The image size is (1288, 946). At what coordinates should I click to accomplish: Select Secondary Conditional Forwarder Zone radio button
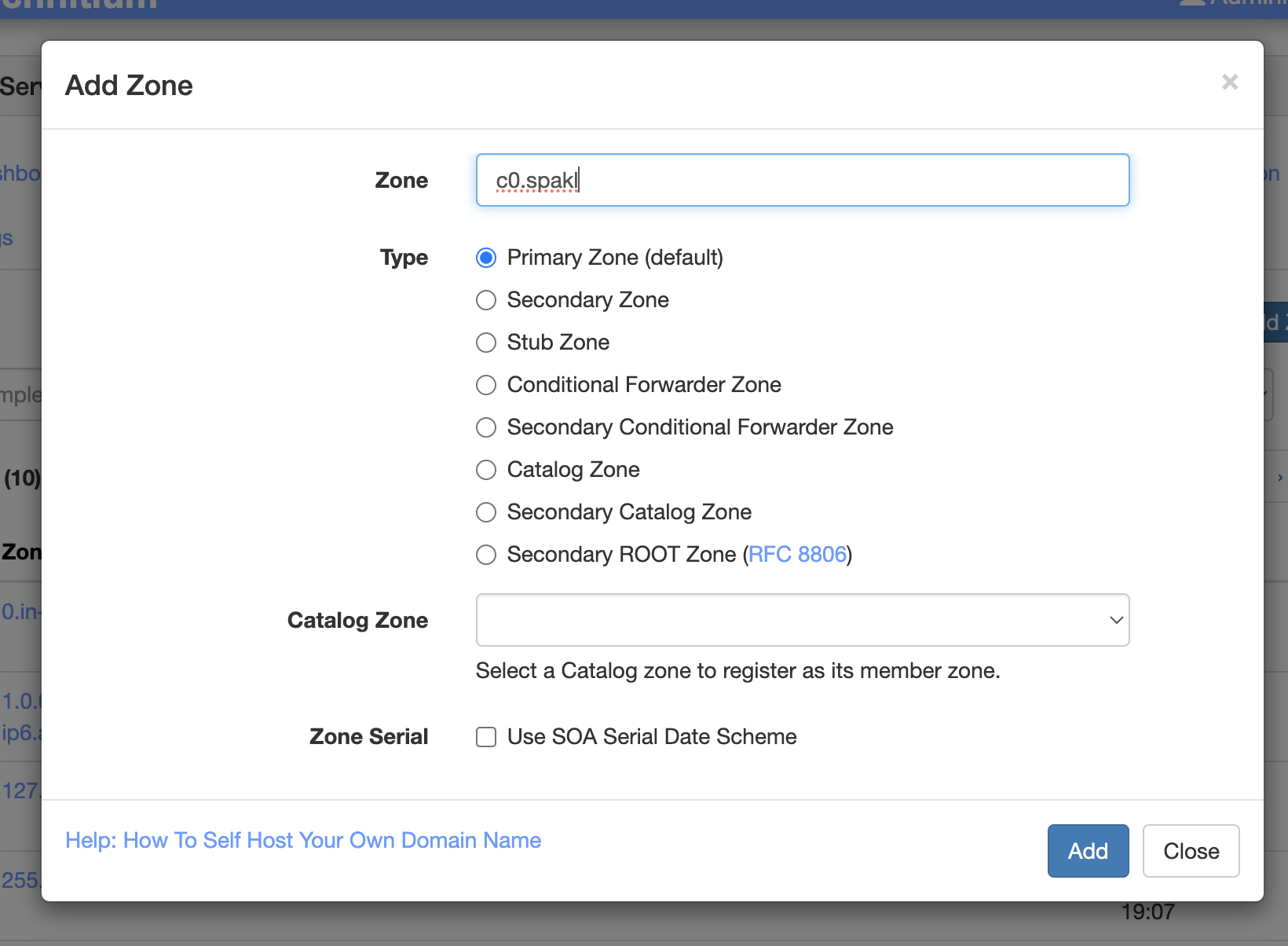(x=486, y=427)
